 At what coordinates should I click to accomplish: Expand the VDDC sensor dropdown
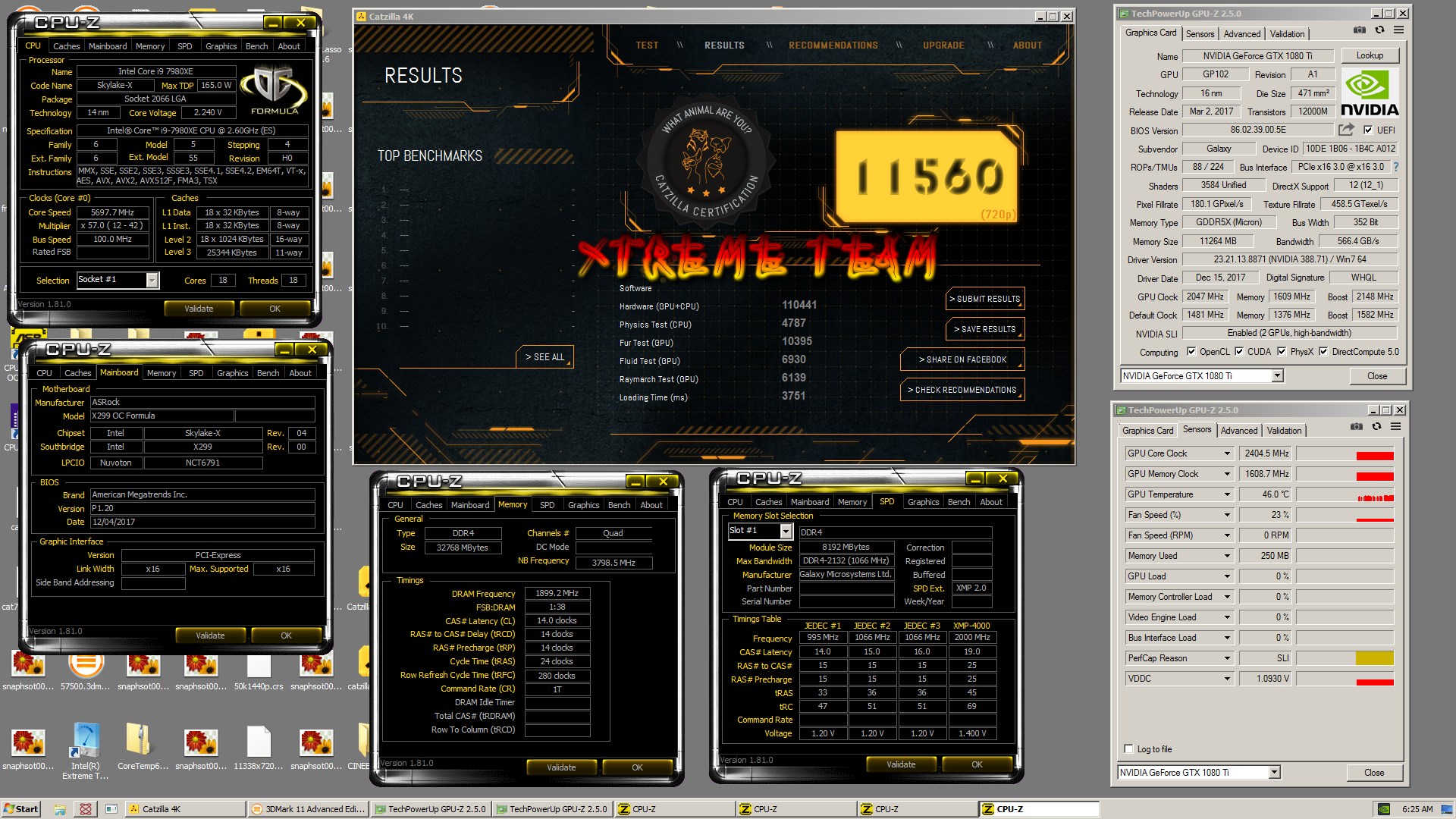click(x=1227, y=679)
